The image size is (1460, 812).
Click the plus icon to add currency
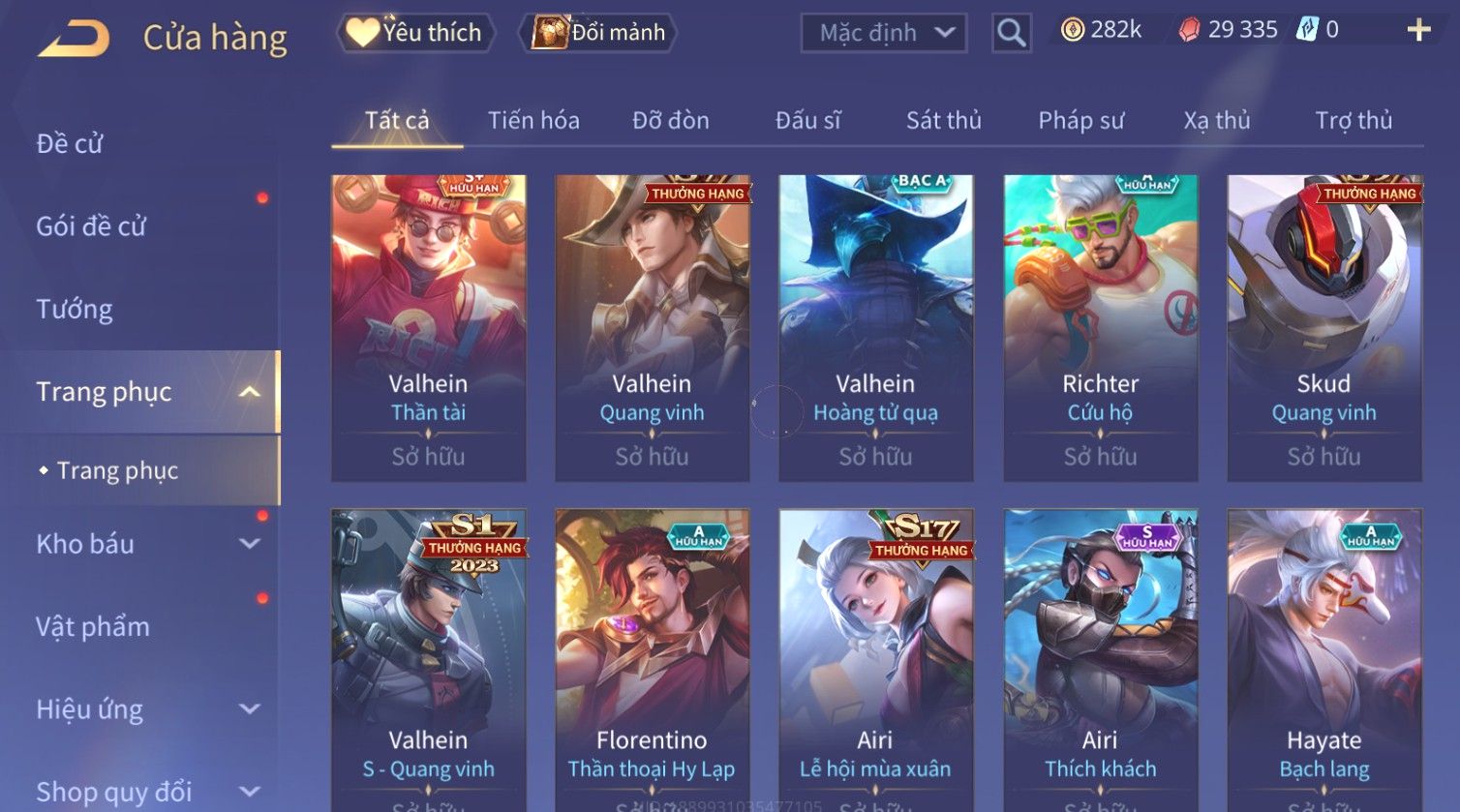[1418, 30]
